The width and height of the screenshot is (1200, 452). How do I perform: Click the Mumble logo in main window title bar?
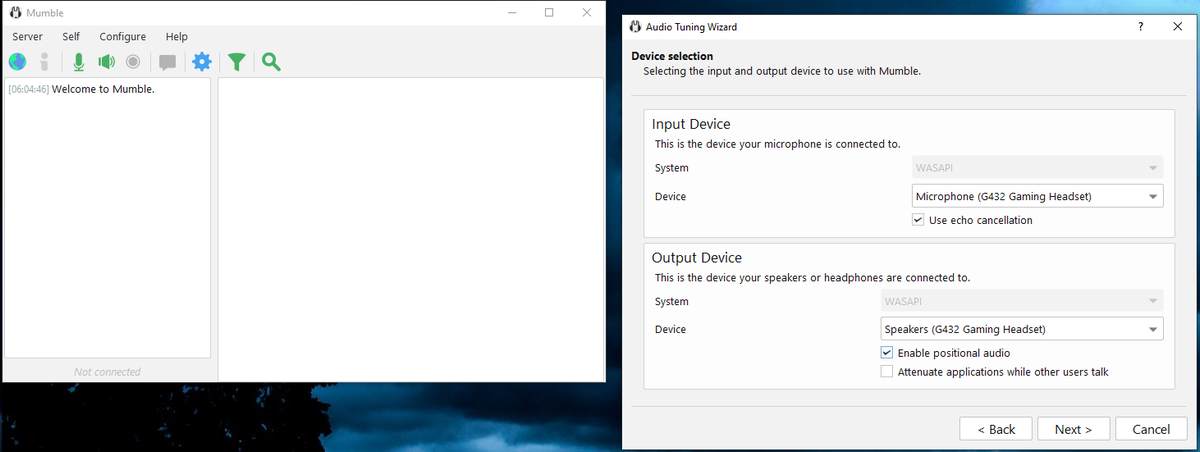15,13
